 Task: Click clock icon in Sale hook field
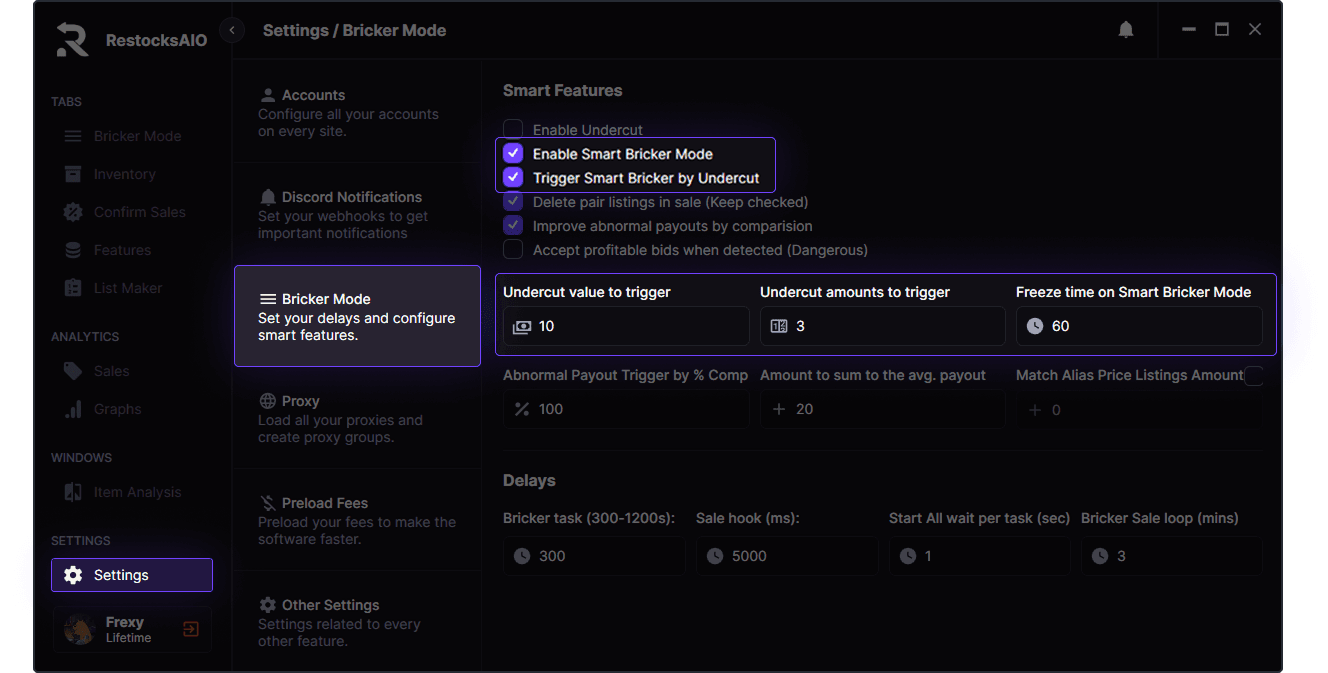[715, 556]
